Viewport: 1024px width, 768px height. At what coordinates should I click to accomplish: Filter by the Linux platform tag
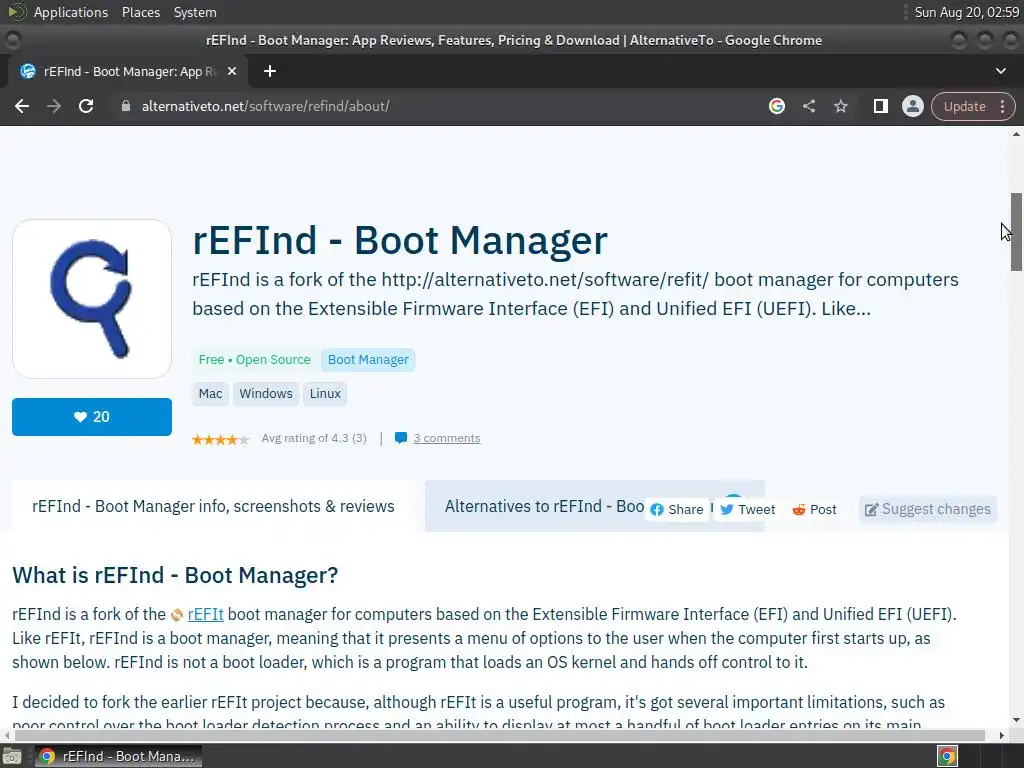(325, 394)
